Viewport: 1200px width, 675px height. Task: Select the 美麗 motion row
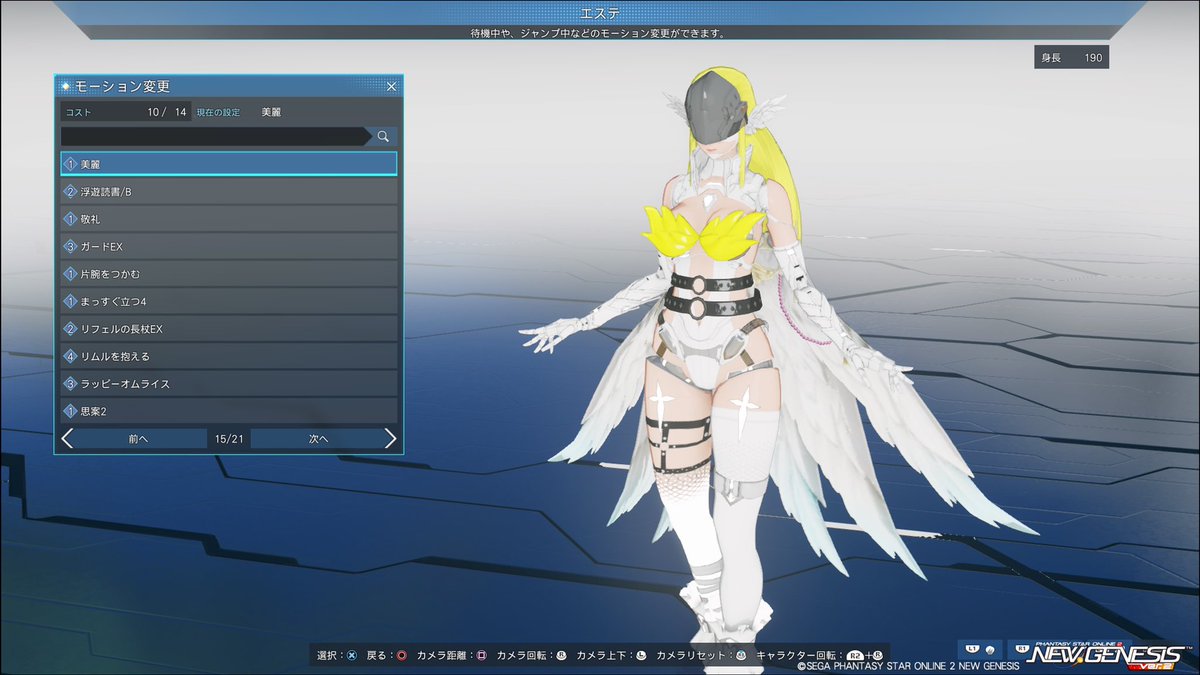point(229,163)
